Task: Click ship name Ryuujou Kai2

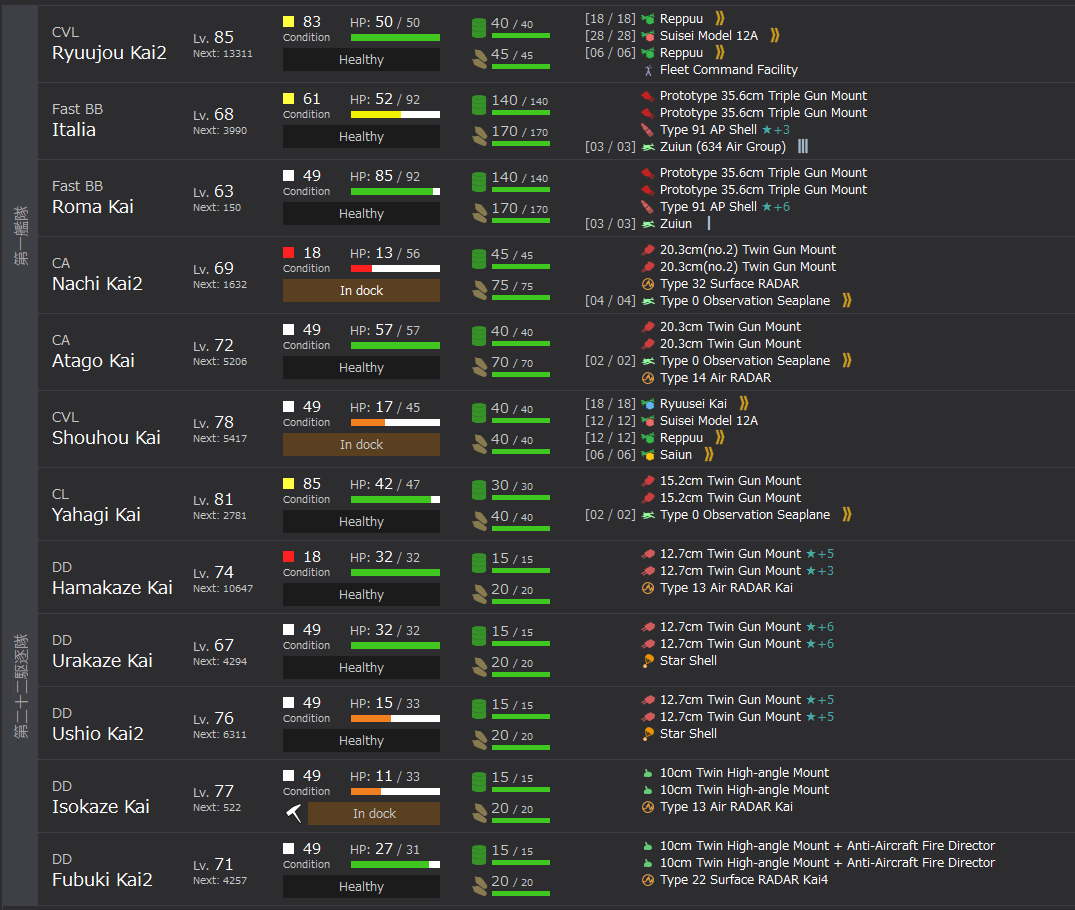Action: [x=109, y=53]
